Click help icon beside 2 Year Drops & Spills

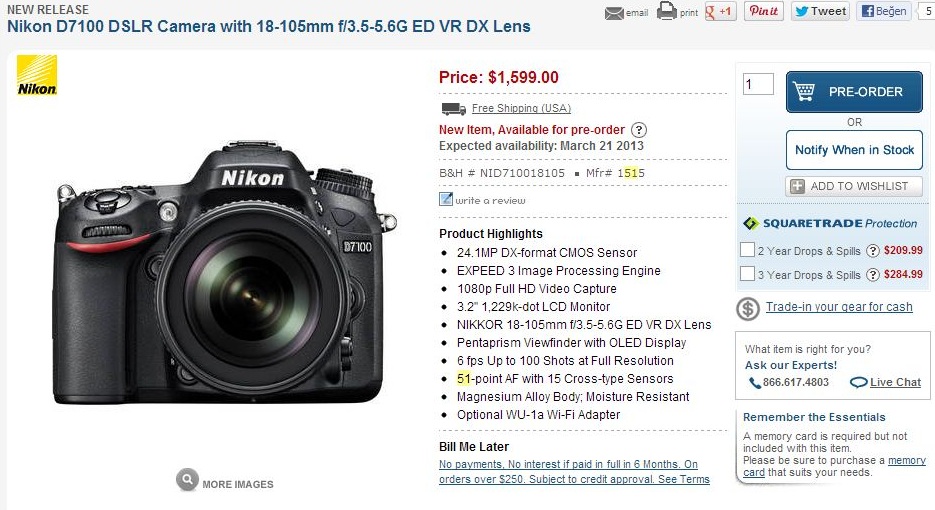[x=872, y=251]
